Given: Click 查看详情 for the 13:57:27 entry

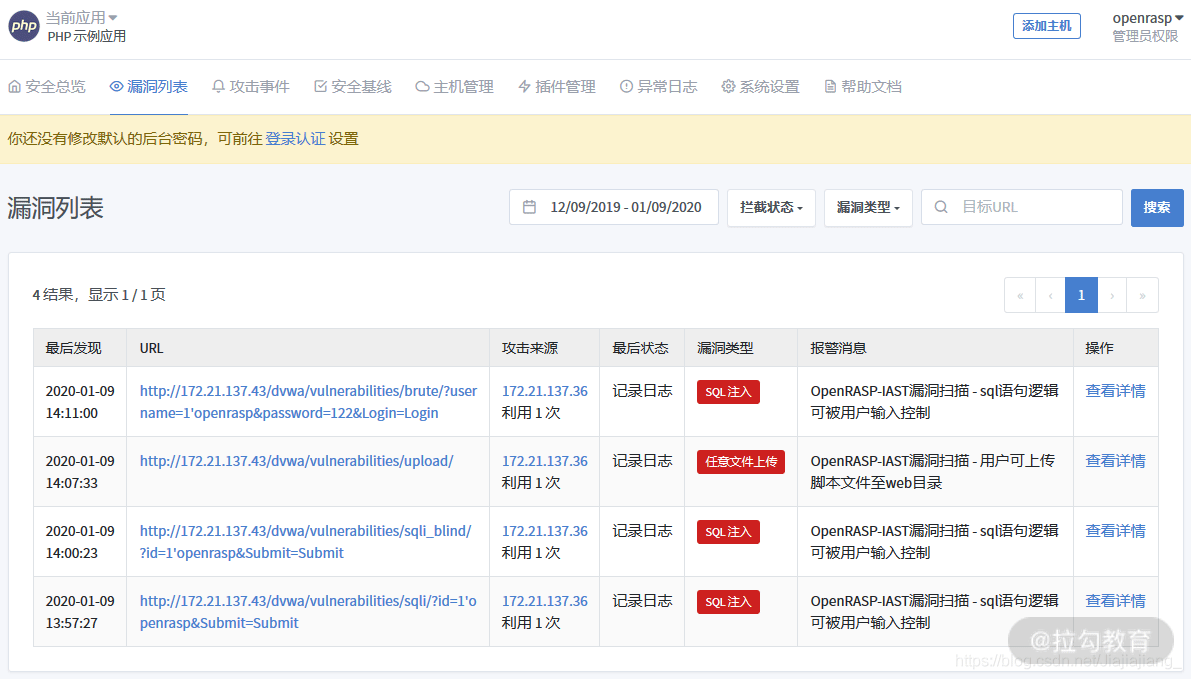Looking at the screenshot, I should coord(1115,601).
